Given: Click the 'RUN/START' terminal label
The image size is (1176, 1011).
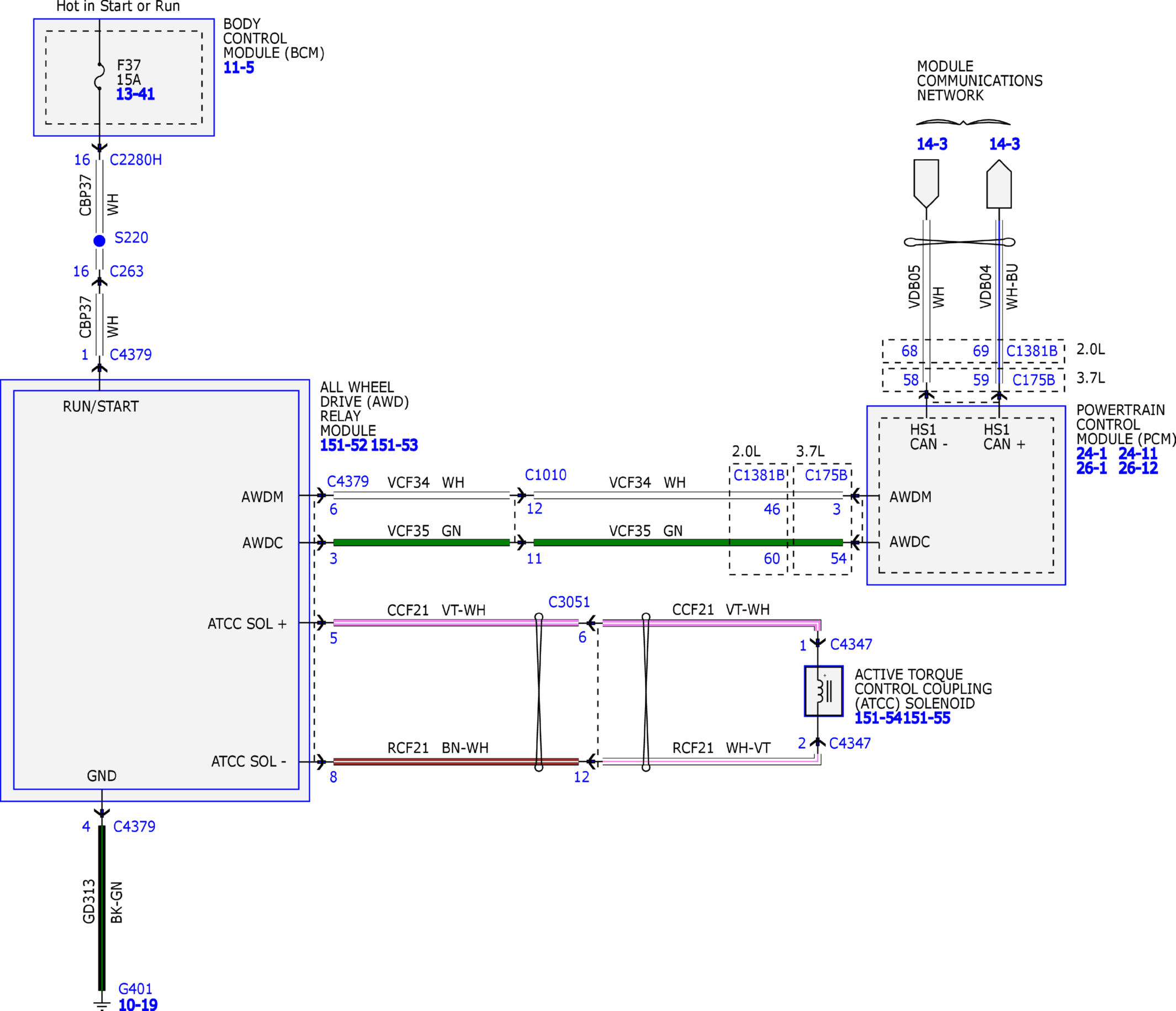Looking at the screenshot, I should pos(100,406).
